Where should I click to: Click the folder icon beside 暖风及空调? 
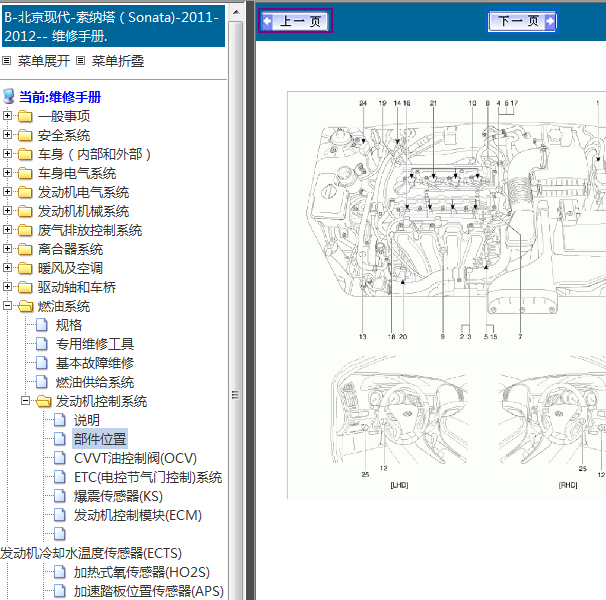[25, 268]
